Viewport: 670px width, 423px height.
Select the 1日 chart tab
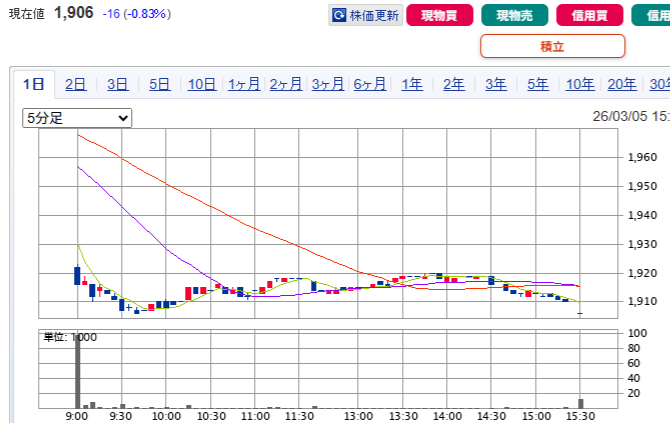pos(35,84)
